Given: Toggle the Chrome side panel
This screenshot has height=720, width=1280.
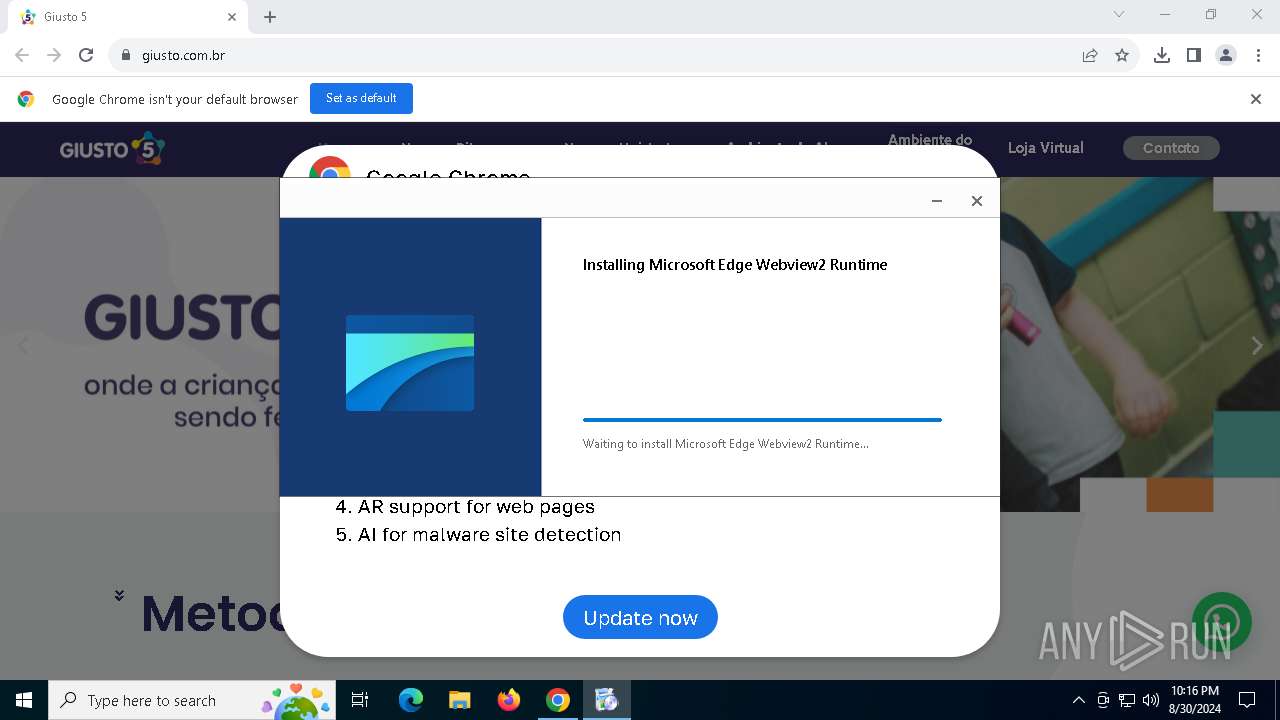Looking at the screenshot, I should pyautogui.click(x=1194, y=55).
